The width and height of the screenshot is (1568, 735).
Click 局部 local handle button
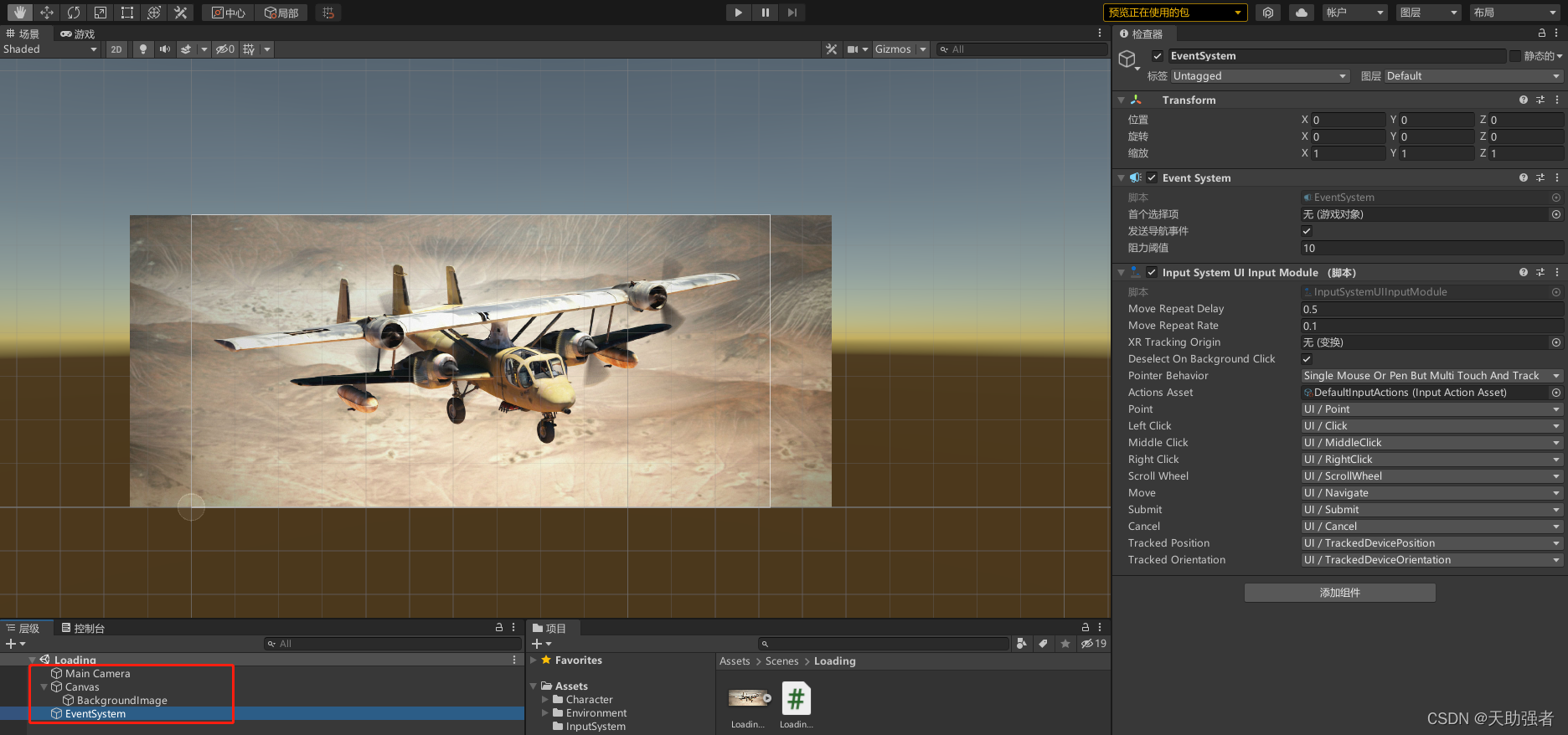click(281, 13)
